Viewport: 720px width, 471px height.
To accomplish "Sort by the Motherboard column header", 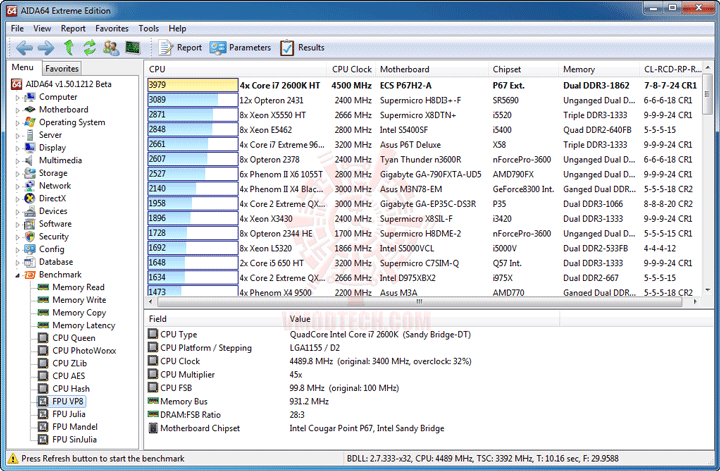I will 432,69.
